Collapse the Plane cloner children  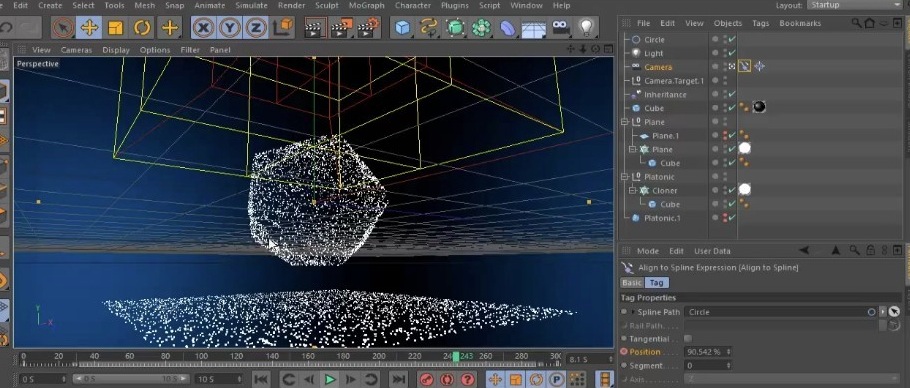(633, 150)
